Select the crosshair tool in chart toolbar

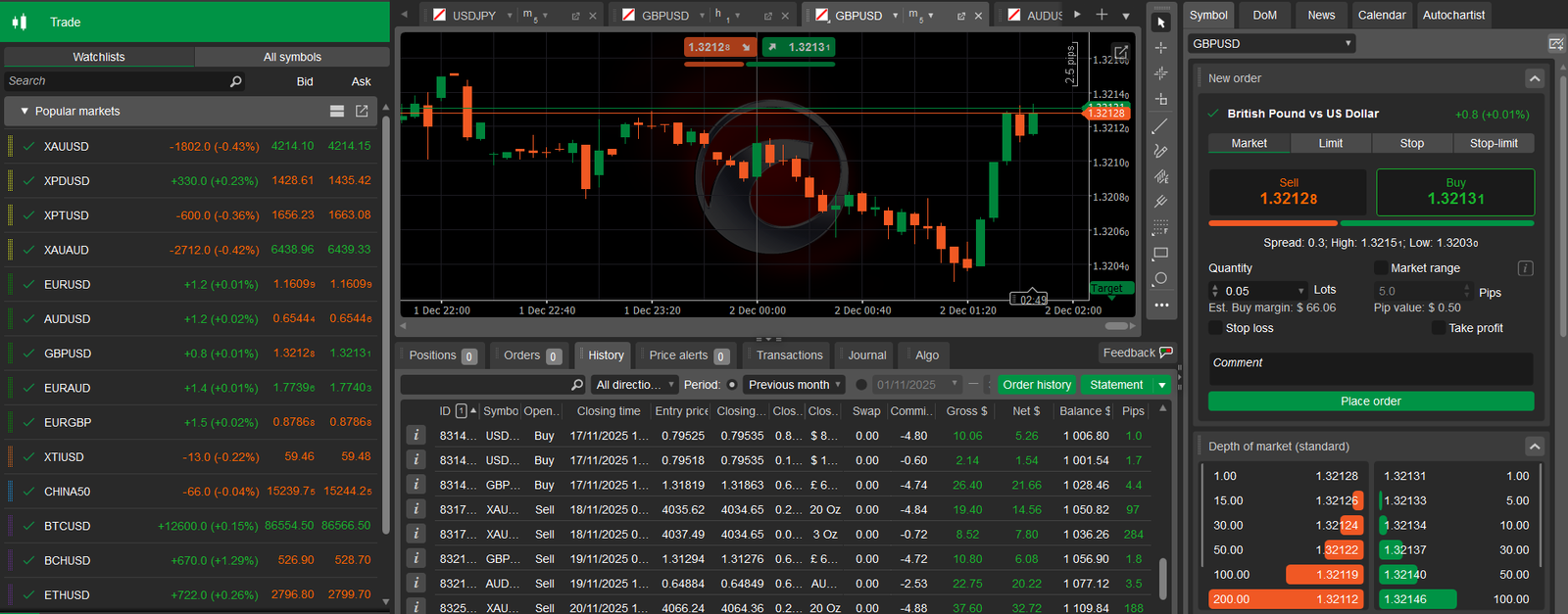(x=1161, y=48)
